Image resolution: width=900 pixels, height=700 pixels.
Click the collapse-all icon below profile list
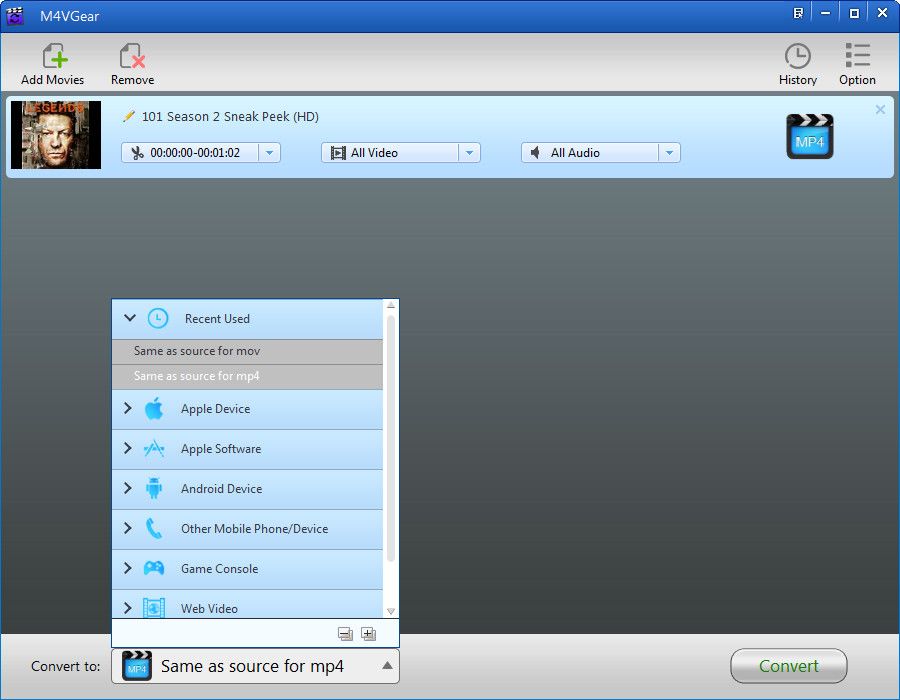345,633
